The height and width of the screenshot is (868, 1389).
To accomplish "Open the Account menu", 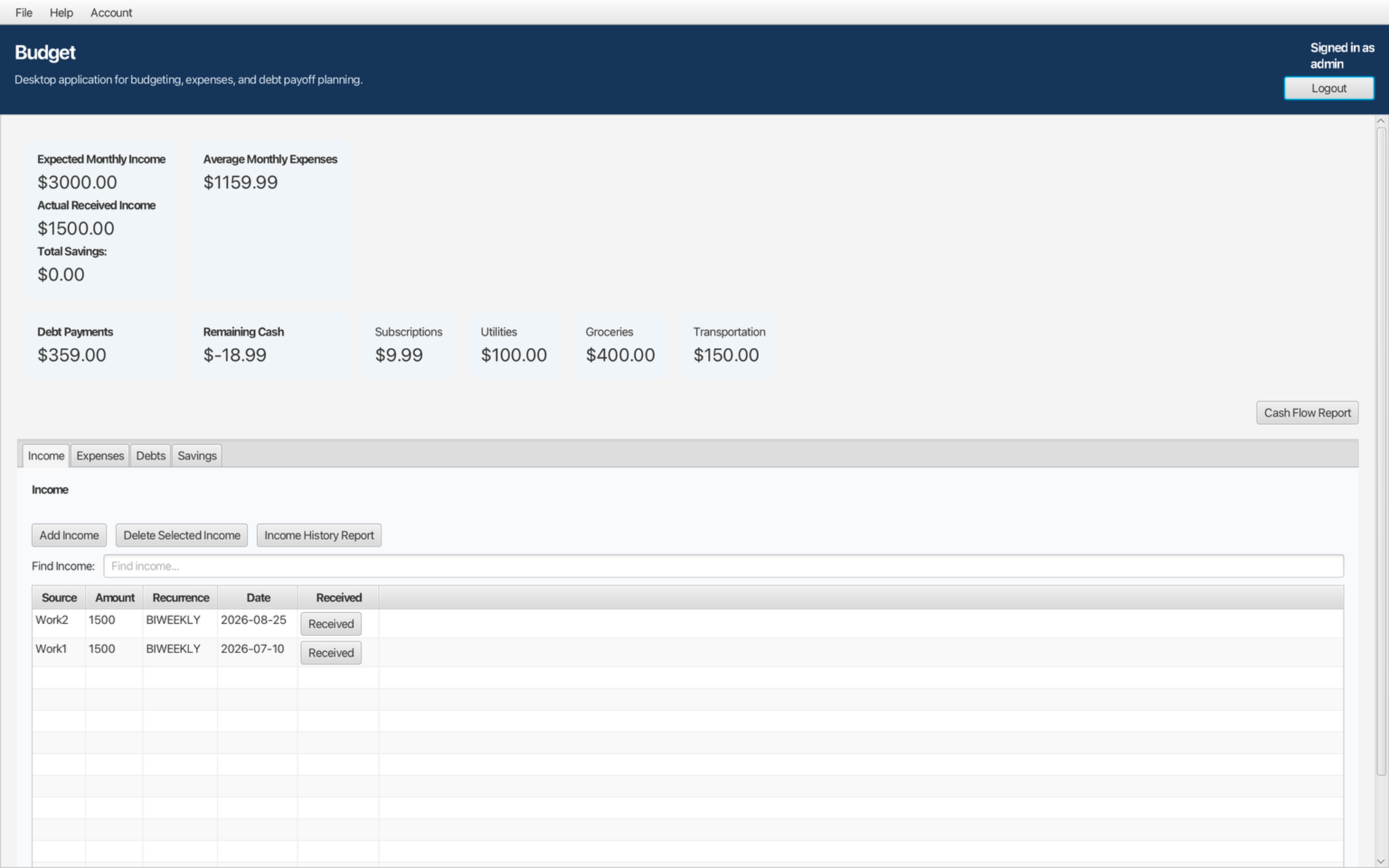I will pos(111,12).
